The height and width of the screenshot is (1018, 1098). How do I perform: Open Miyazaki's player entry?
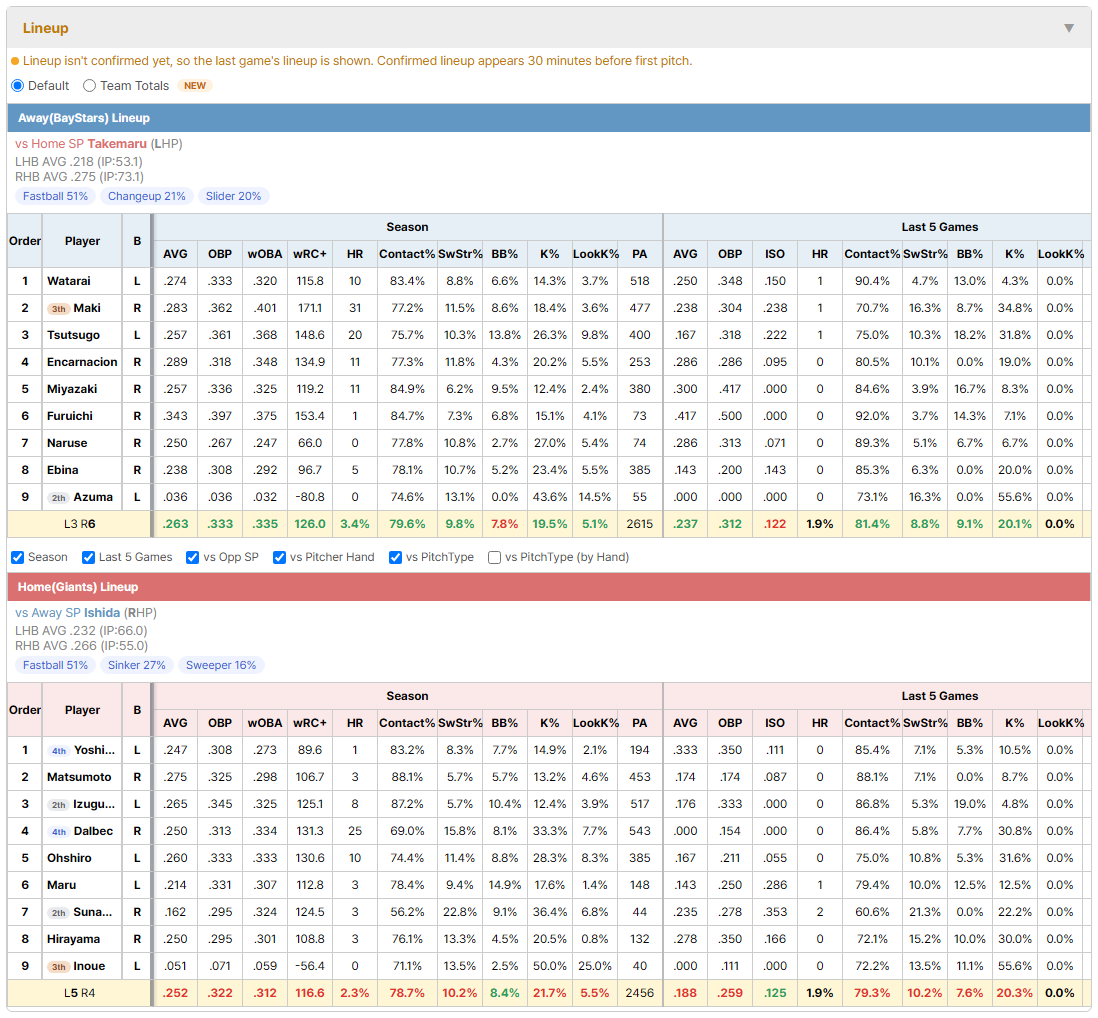(x=72, y=389)
